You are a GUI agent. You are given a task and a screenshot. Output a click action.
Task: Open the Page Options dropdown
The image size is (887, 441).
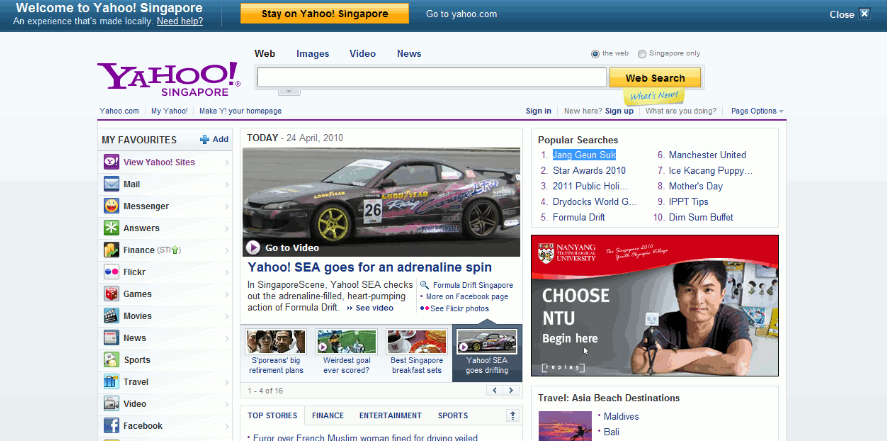coord(757,111)
